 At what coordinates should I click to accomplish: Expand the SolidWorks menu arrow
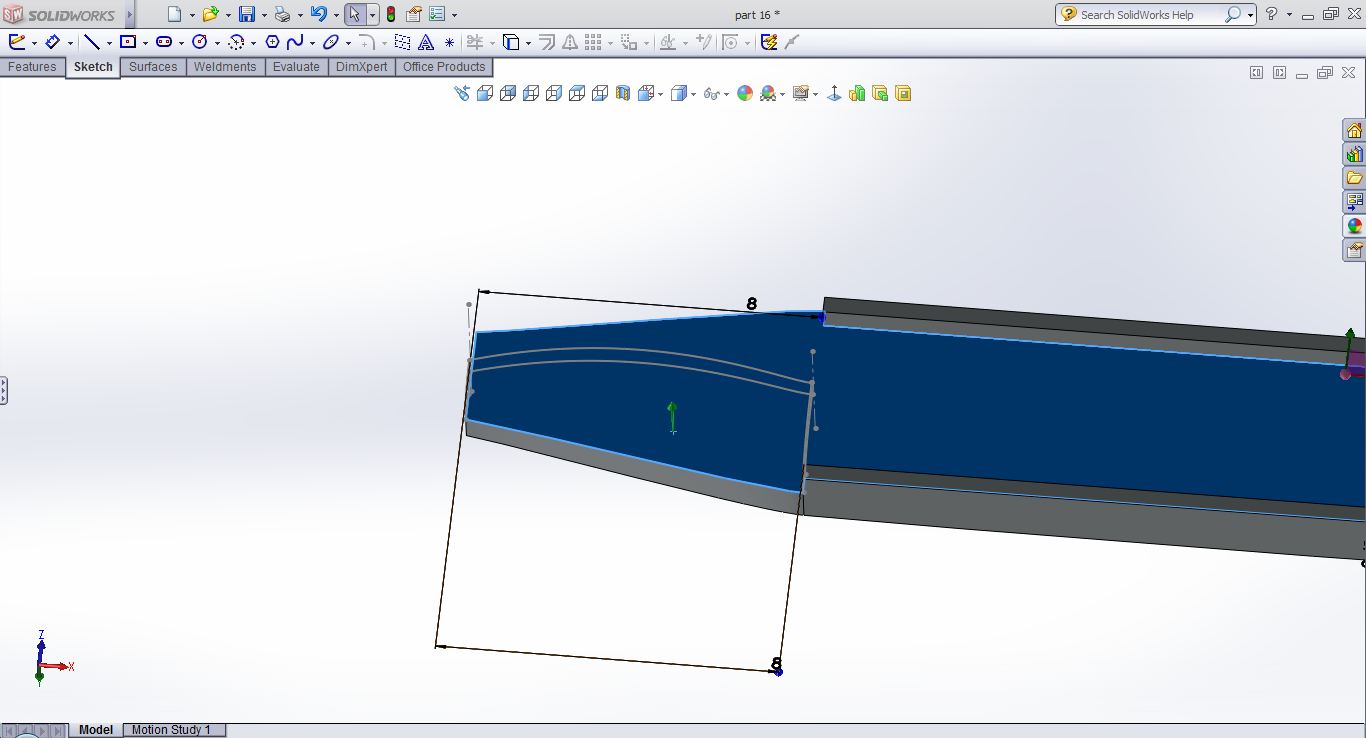(x=129, y=15)
